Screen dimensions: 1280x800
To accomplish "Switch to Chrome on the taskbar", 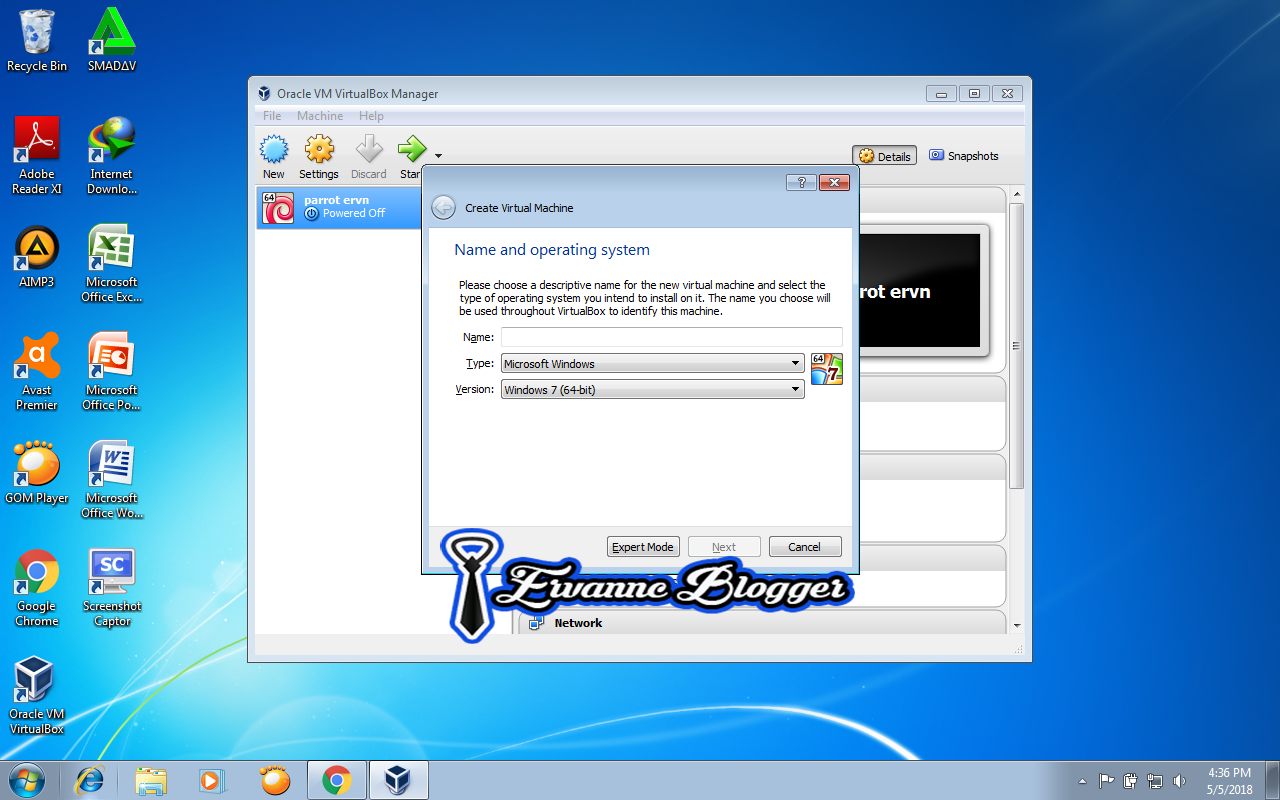I will pos(337,780).
